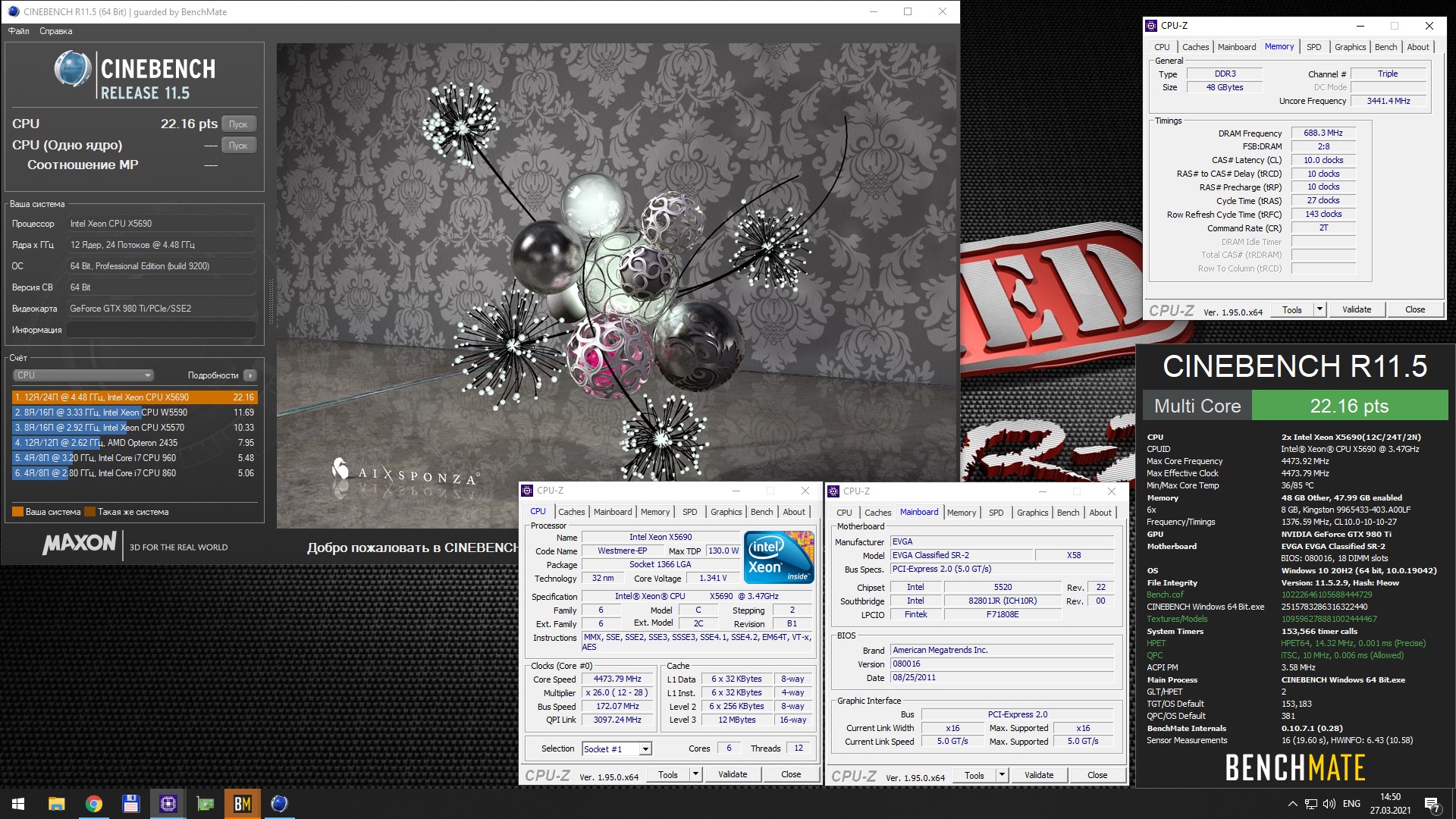Click Intel Xeon inside logo
Screen dimensions: 1456x819
779,557
